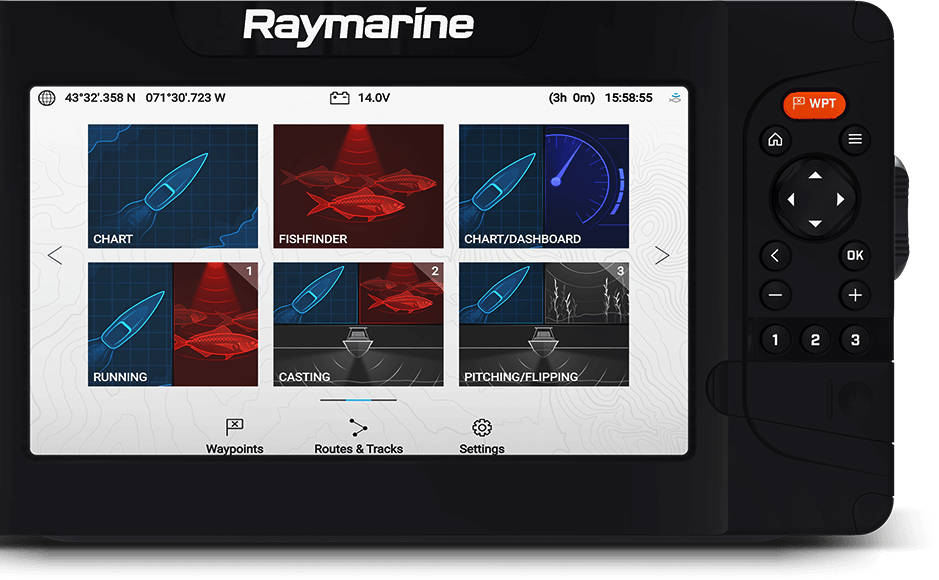Click the Raymarine logo

358,26
